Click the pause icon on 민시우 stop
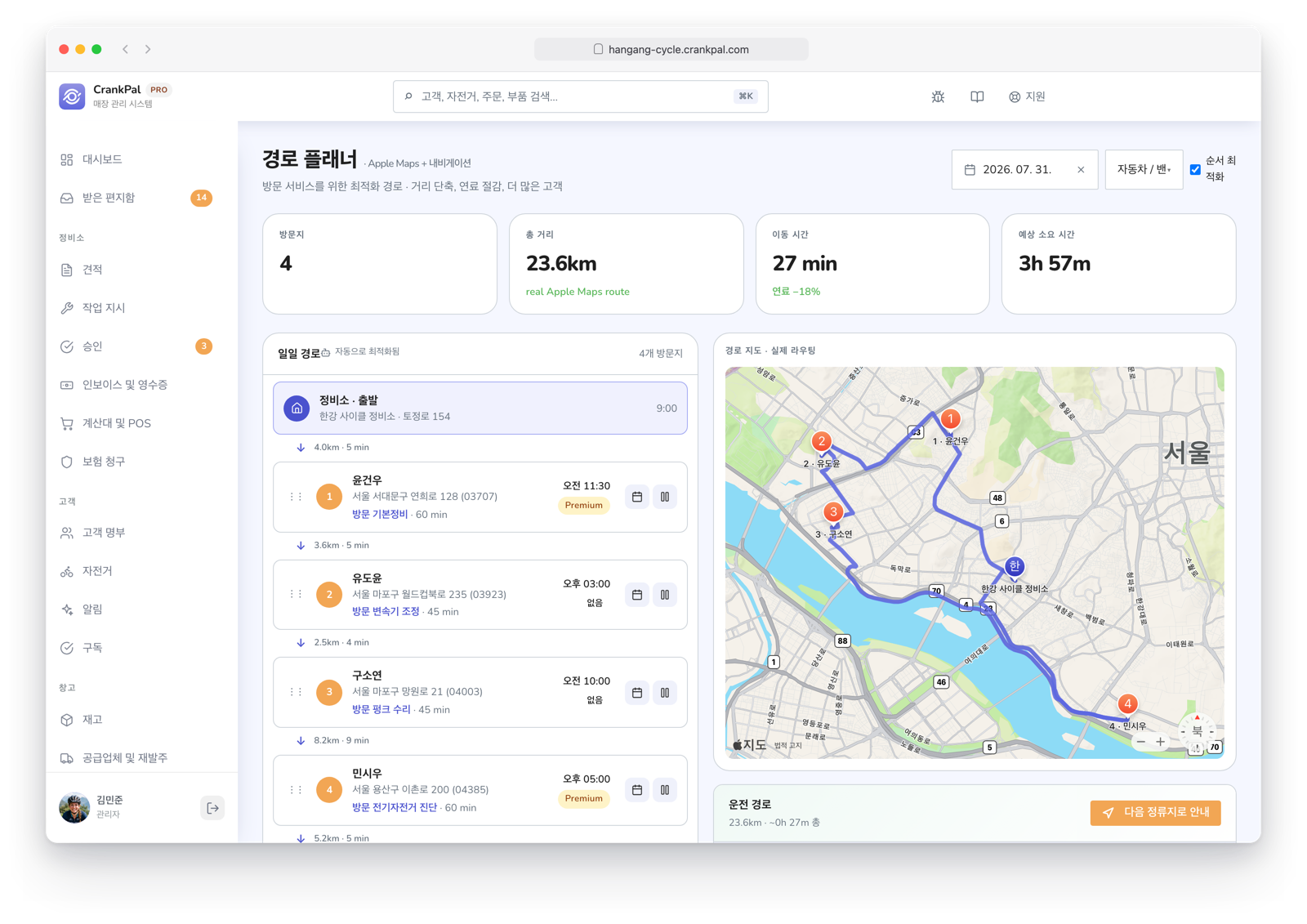Image resolution: width=1307 pixels, height=924 pixels. click(x=665, y=790)
